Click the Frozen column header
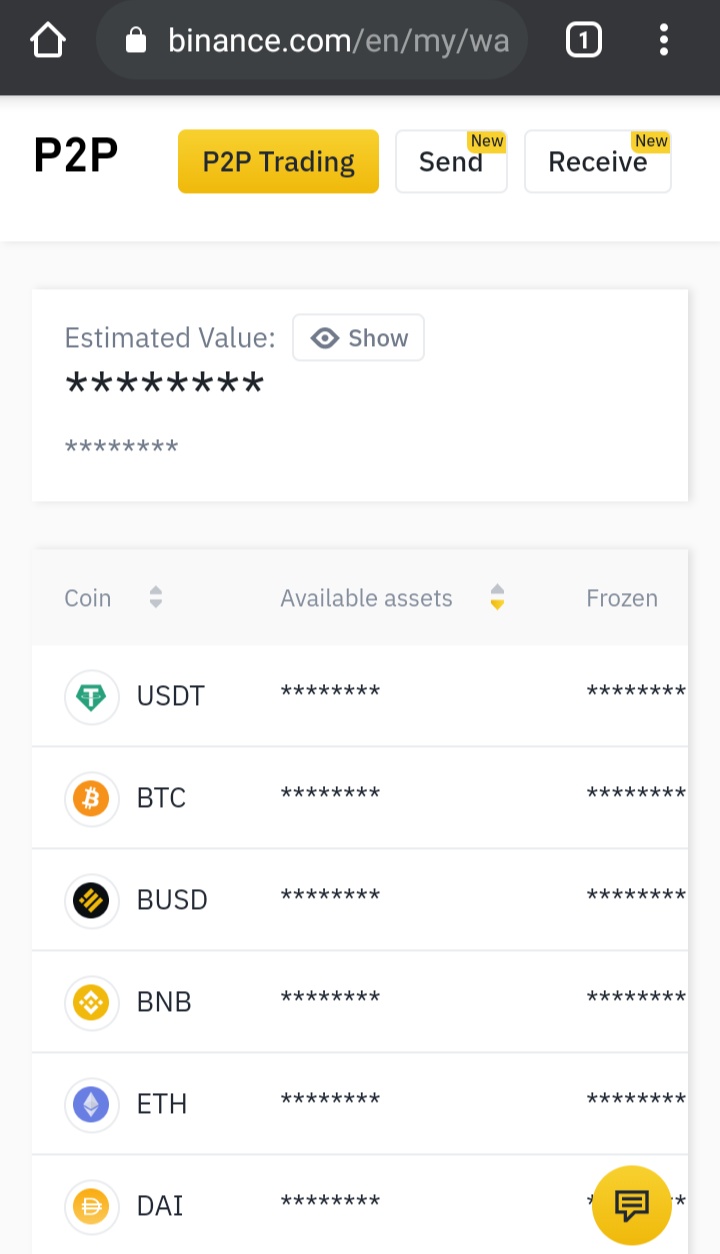This screenshot has height=1254, width=720. coord(622,598)
